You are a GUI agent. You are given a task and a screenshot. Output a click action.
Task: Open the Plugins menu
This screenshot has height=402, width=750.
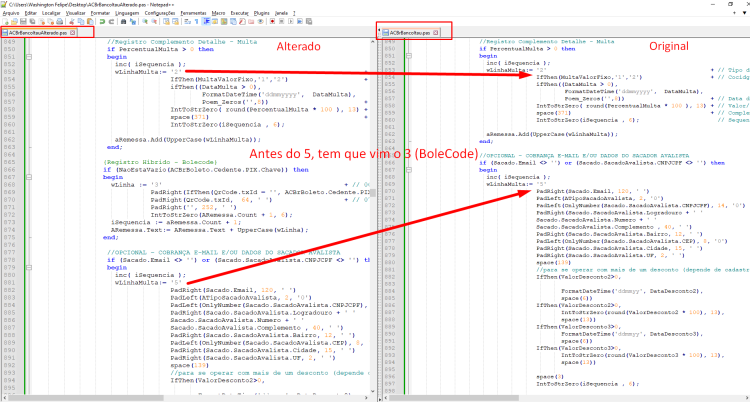[x=262, y=13]
